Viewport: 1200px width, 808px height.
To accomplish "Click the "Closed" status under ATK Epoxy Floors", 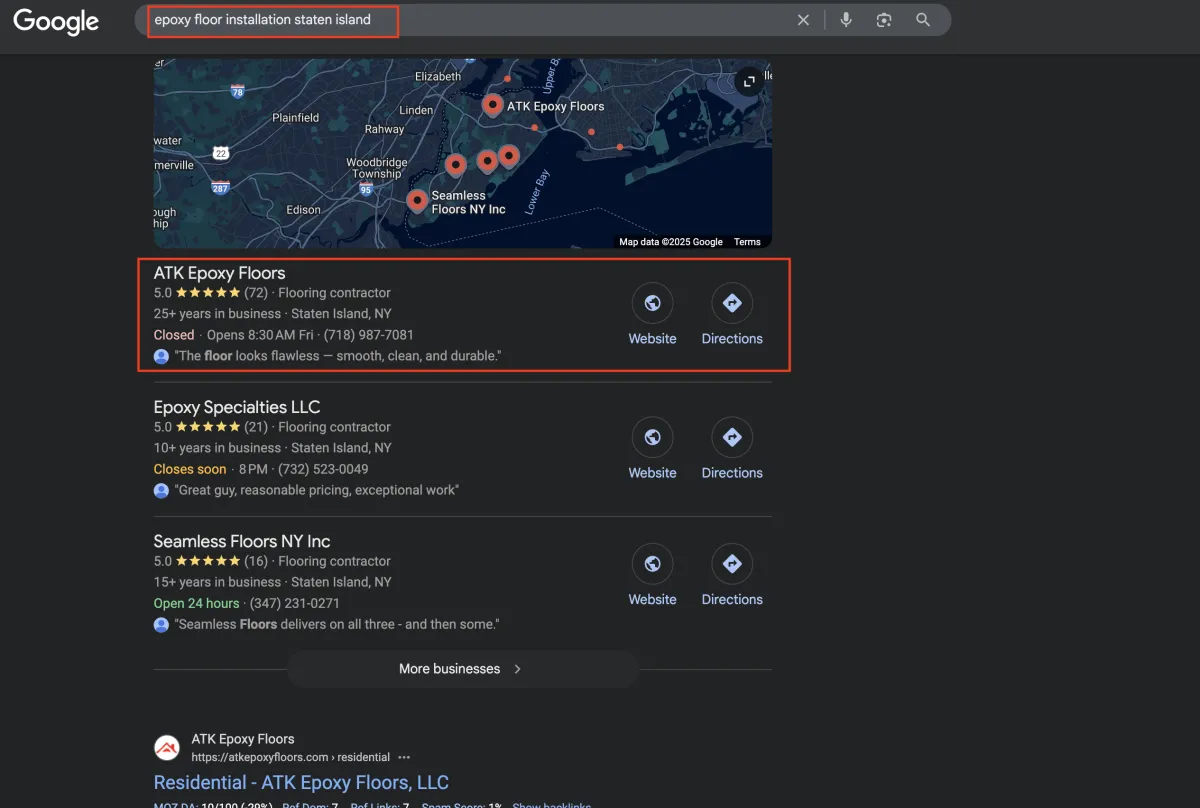I will (x=174, y=335).
